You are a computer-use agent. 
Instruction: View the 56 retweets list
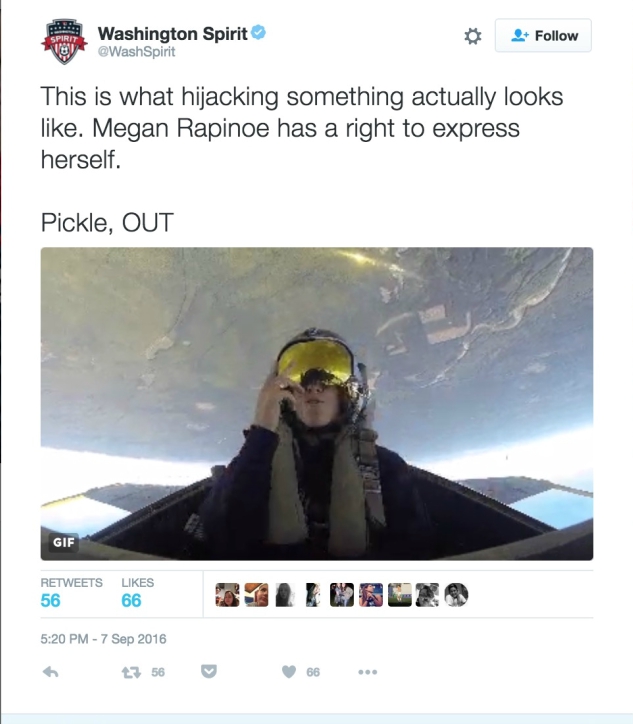click(71, 594)
